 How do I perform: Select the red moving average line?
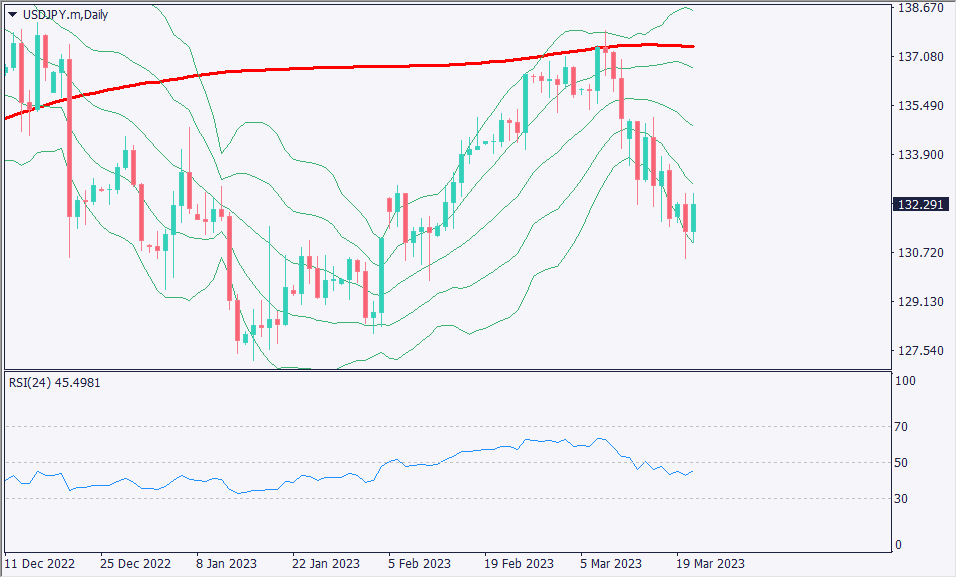tap(300, 68)
